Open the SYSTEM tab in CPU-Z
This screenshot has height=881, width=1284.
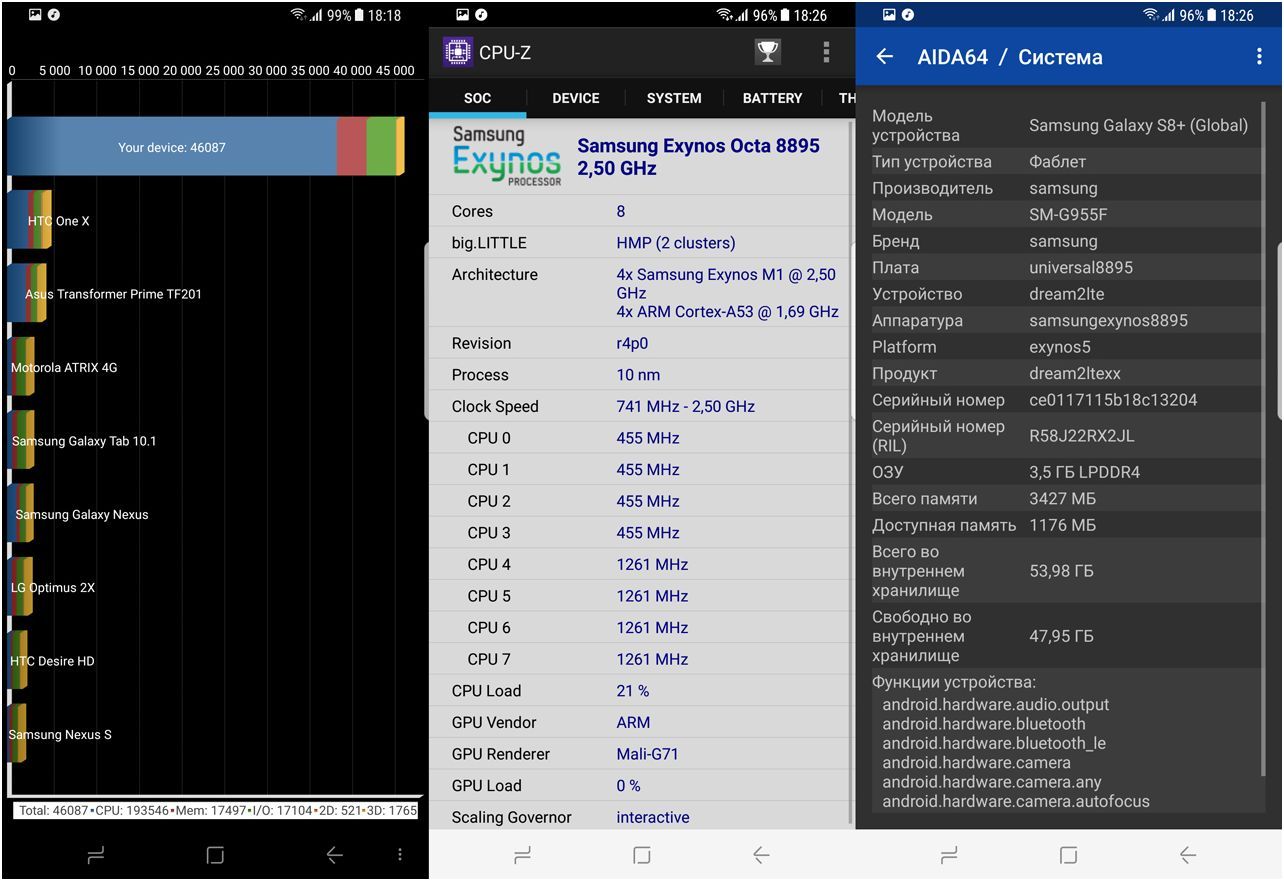[x=673, y=98]
